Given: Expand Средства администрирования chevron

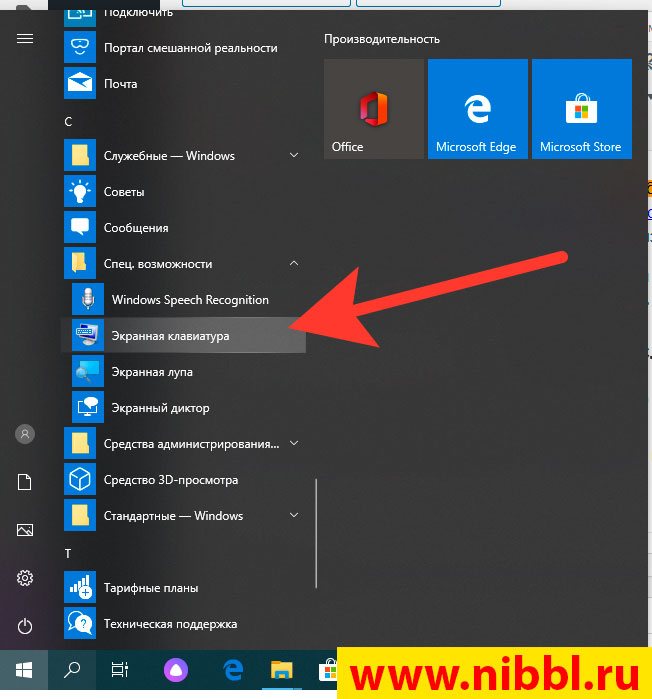Looking at the screenshot, I should click(x=294, y=443).
